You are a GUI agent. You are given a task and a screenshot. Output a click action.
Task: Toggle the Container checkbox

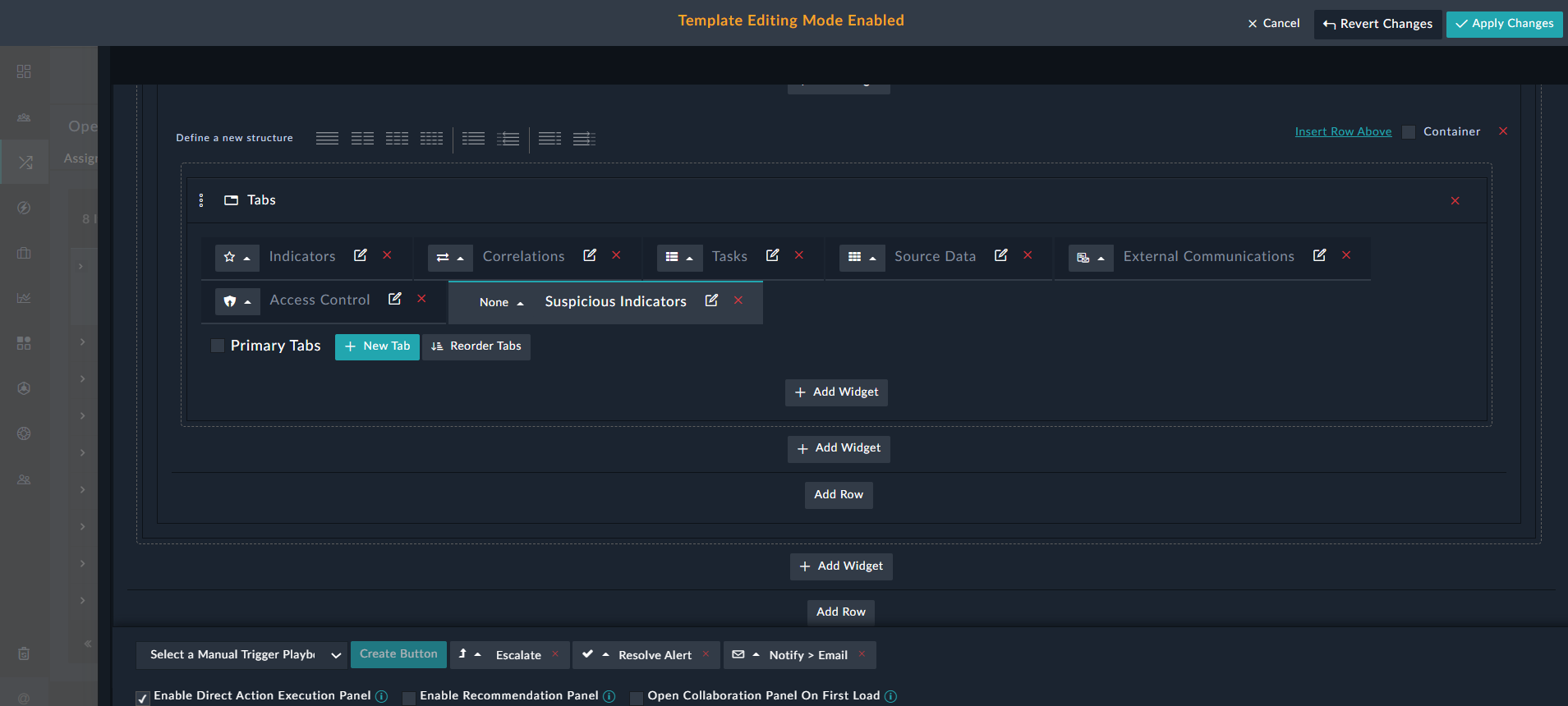point(1409,132)
